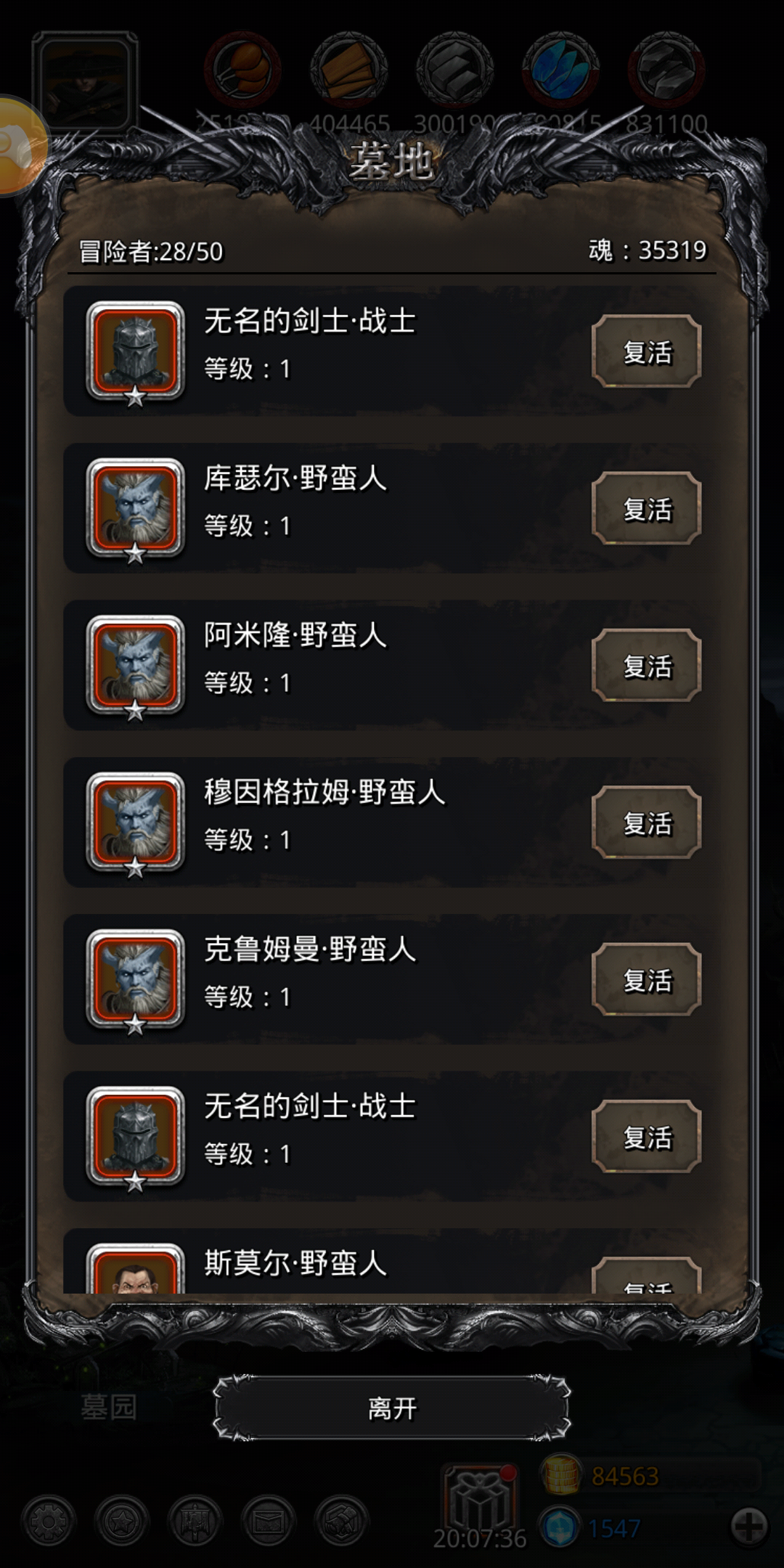The height and width of the screenshot is (1568, 784).
Task: Tap the blue gem currency icon
Action: (560, 1527)
